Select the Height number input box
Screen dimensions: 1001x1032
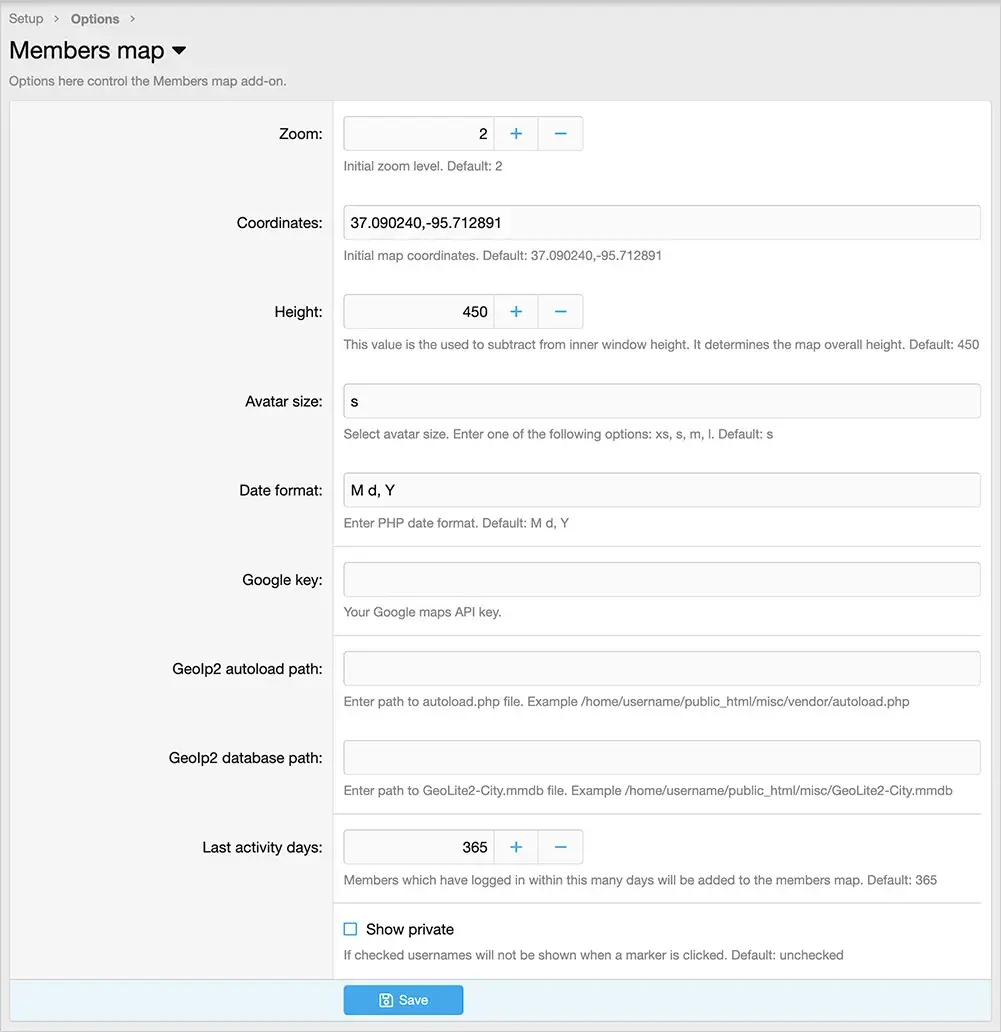[418, 312]
